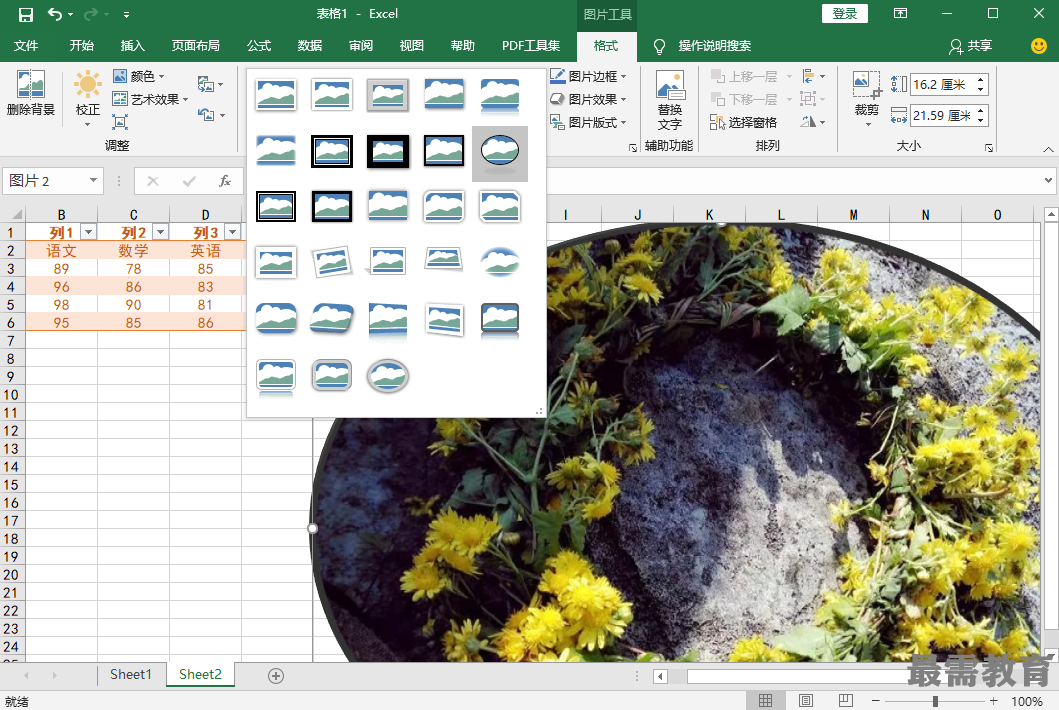Click the zoom slider handle

[935, 701]
